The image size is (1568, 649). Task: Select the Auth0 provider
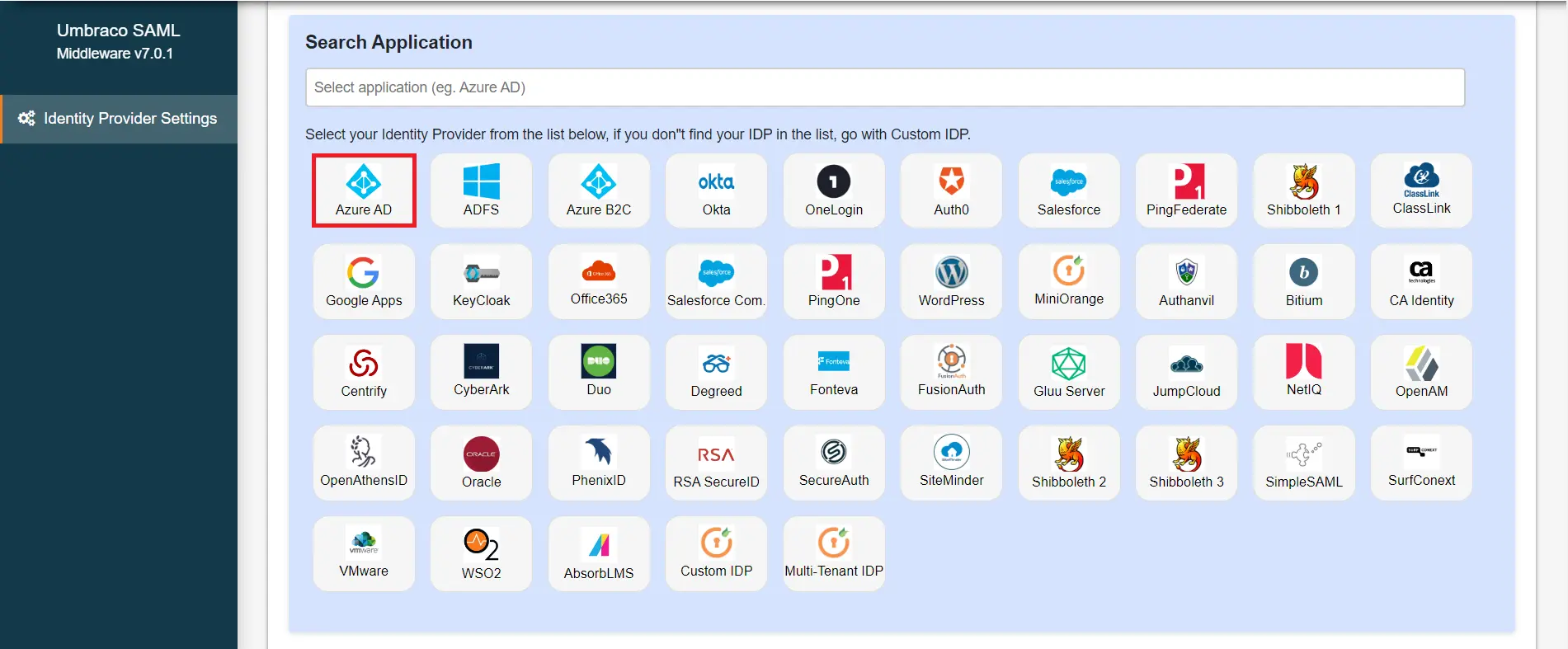click(x=952, y=190)
